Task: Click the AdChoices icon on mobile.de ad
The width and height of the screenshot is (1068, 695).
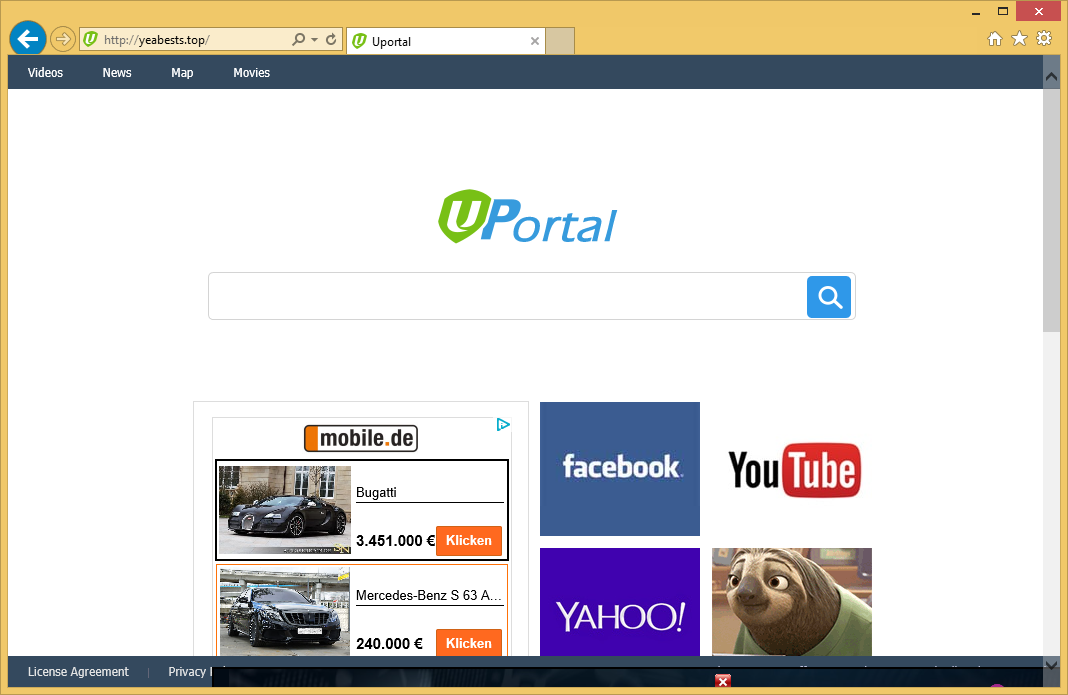Action: click(x=504, y=425)
